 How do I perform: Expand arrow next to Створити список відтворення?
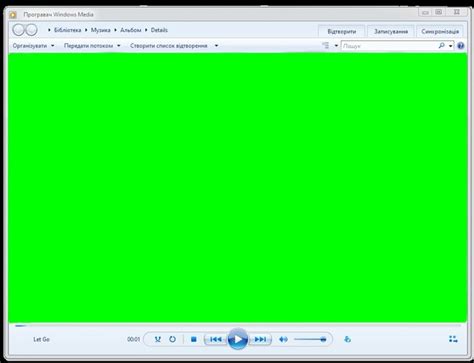click(216, 46)
